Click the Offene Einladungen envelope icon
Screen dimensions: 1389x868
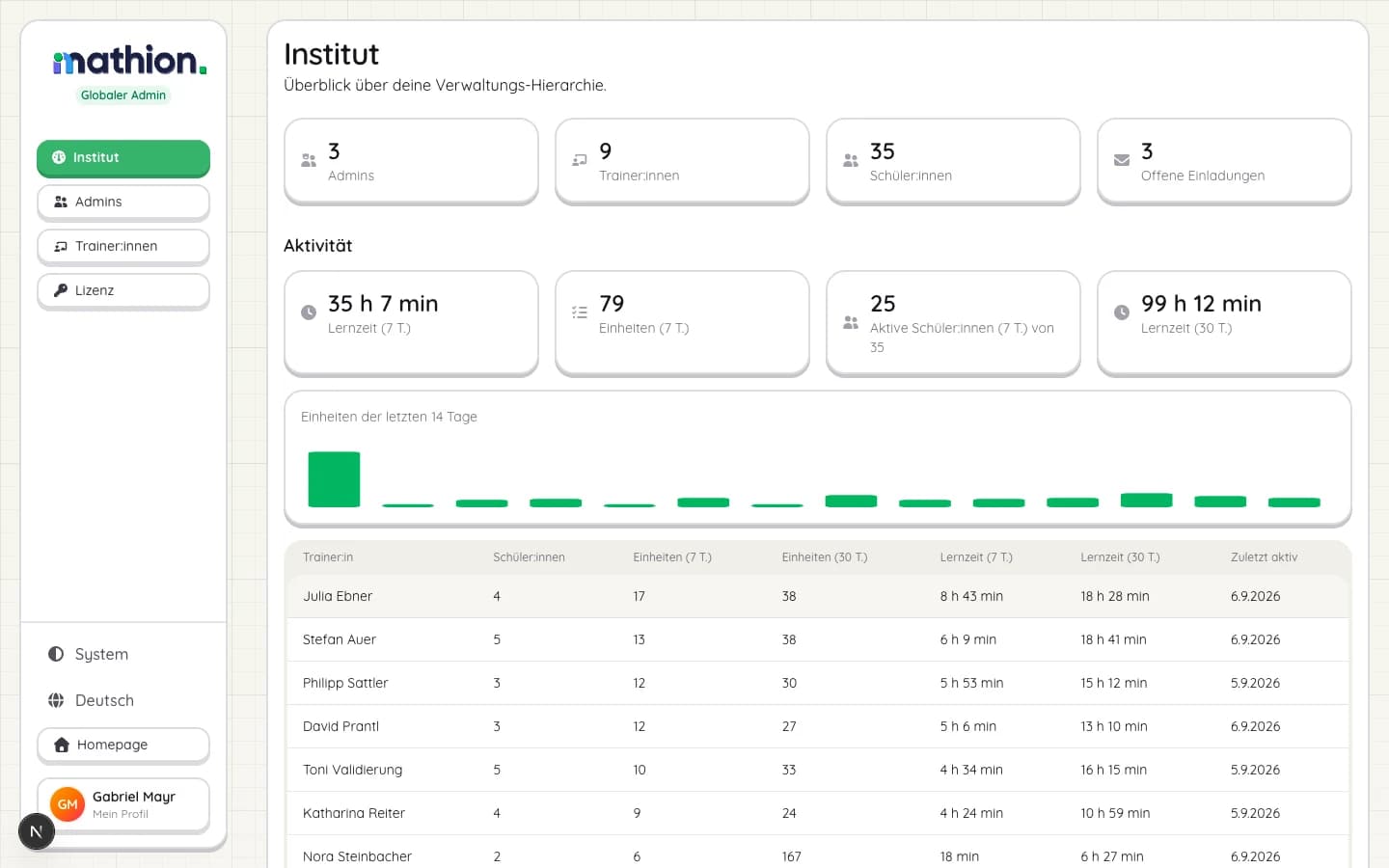[x=1122, y=160]
